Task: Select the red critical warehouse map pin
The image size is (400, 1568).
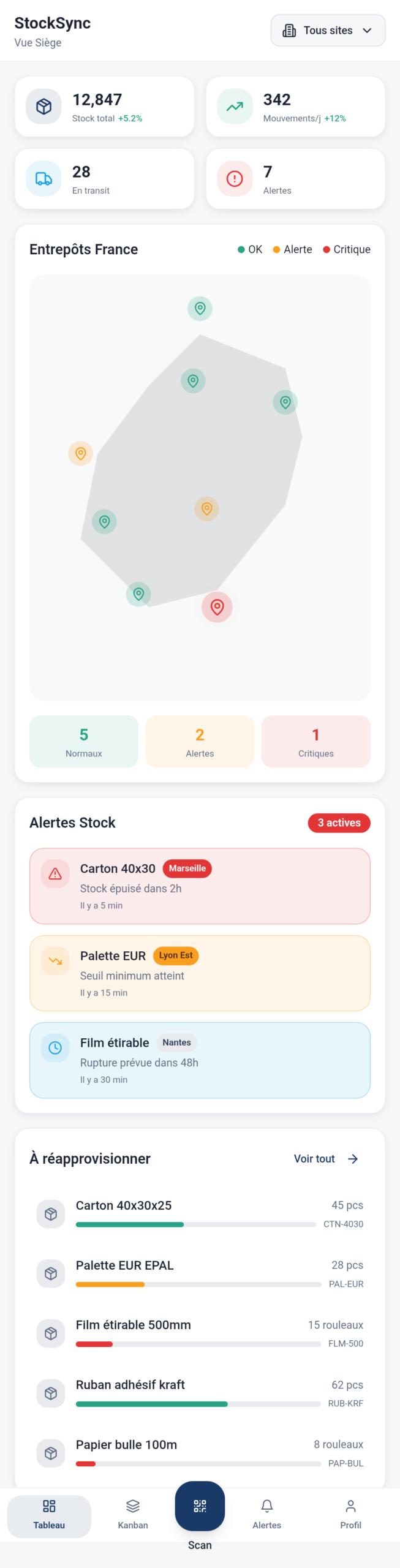Action: pyautogui.click(x=217, y=607)
